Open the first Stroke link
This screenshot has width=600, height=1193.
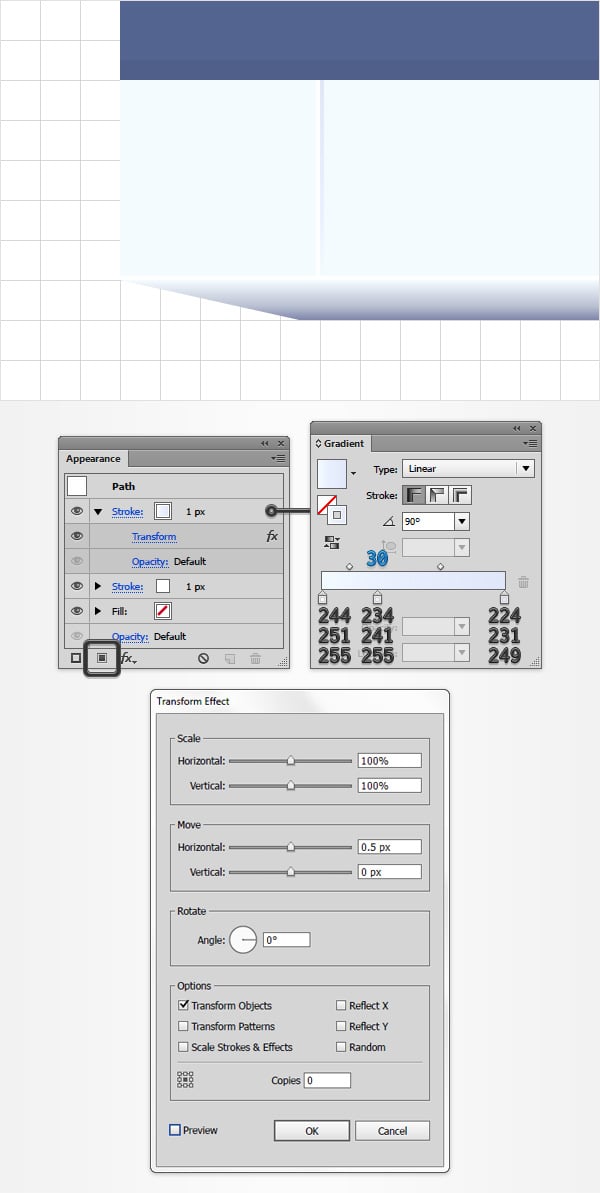coord(128,512)
